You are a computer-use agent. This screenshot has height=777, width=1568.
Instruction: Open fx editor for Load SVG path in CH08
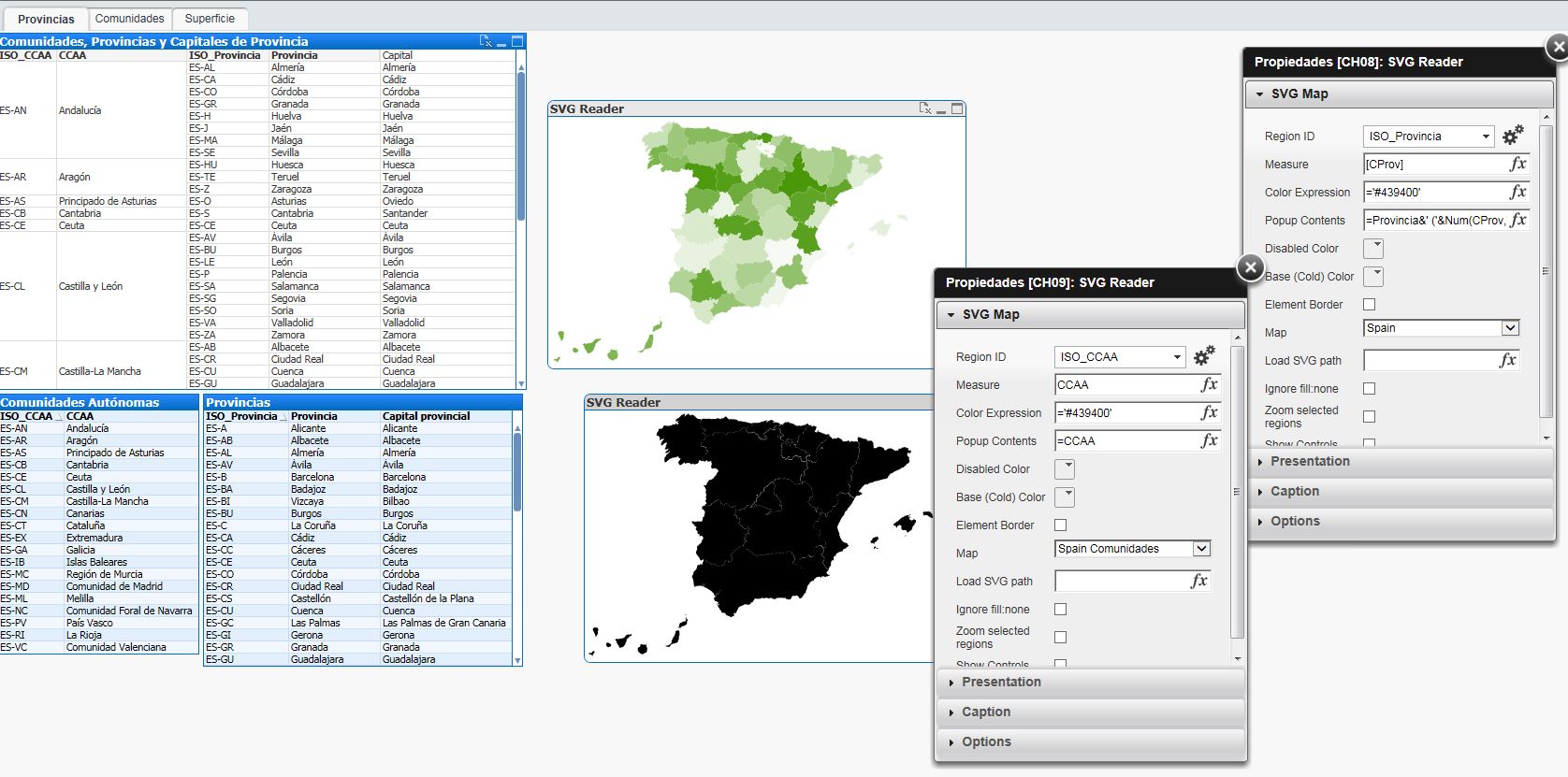(x=1507, y=360)
